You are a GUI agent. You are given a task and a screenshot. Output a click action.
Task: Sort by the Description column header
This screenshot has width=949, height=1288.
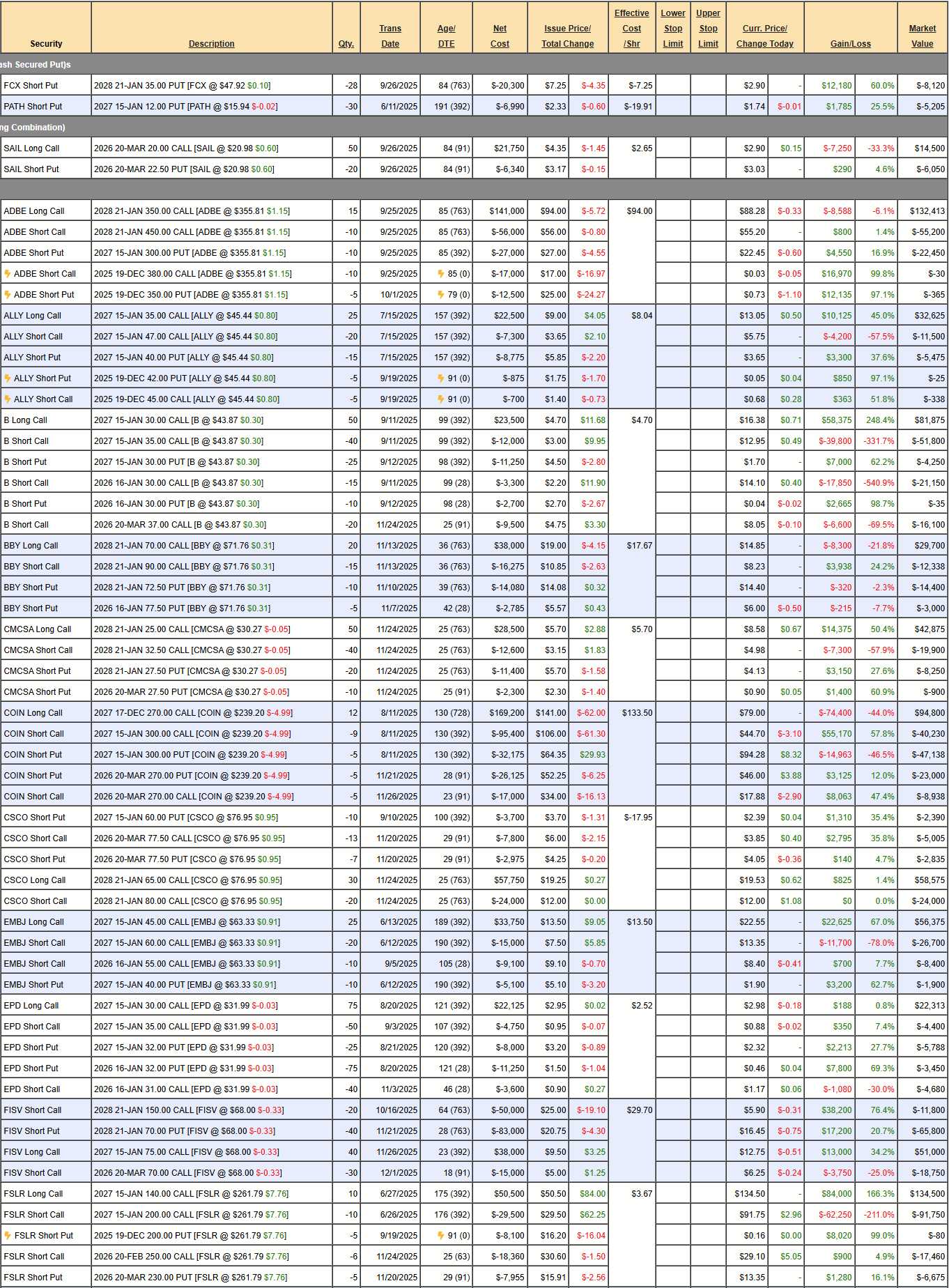(x=211, y=44)
